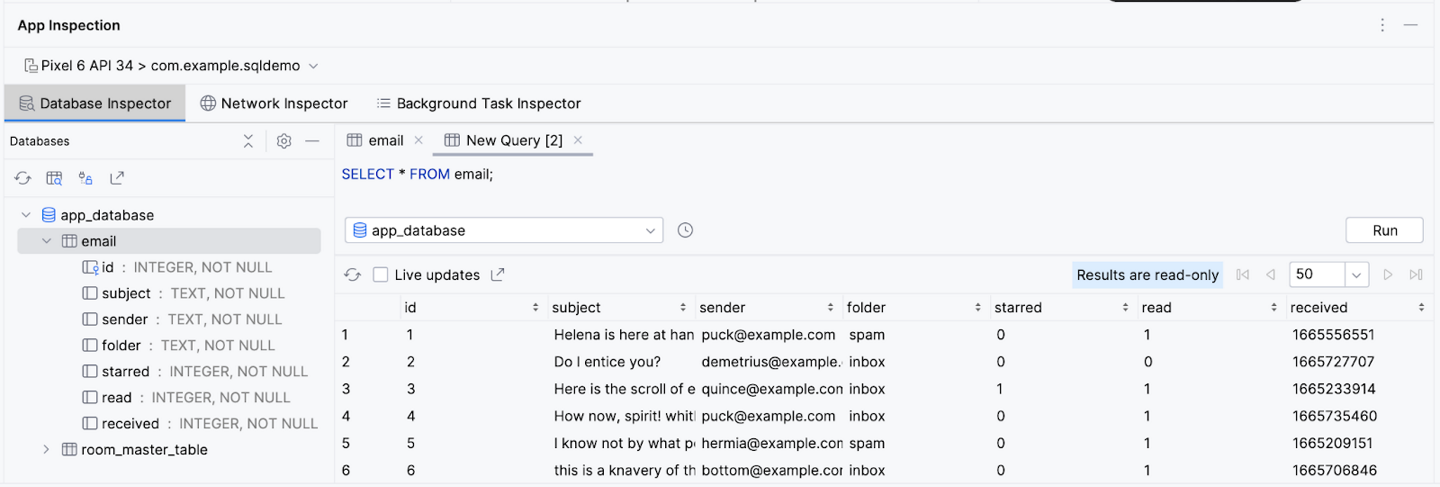1440x487 pixels.
Task: Enable the Live updates checkbox
Action: 381,275
